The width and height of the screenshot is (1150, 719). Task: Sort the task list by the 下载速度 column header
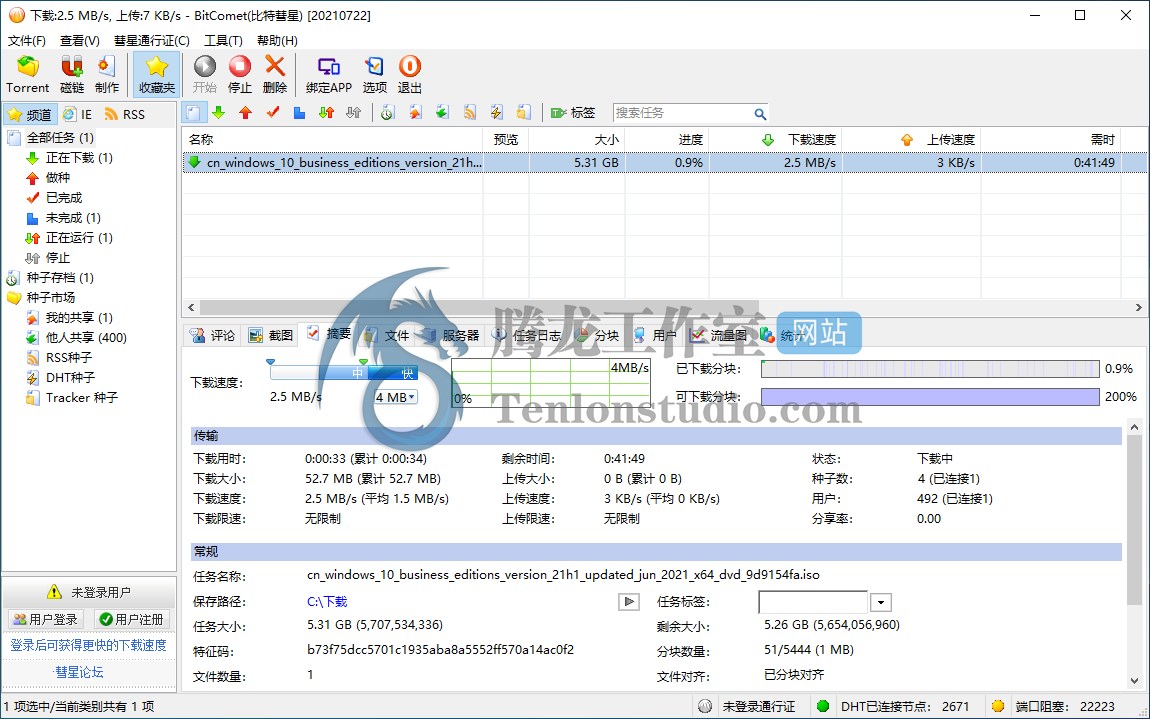click(x=775, y=139)
